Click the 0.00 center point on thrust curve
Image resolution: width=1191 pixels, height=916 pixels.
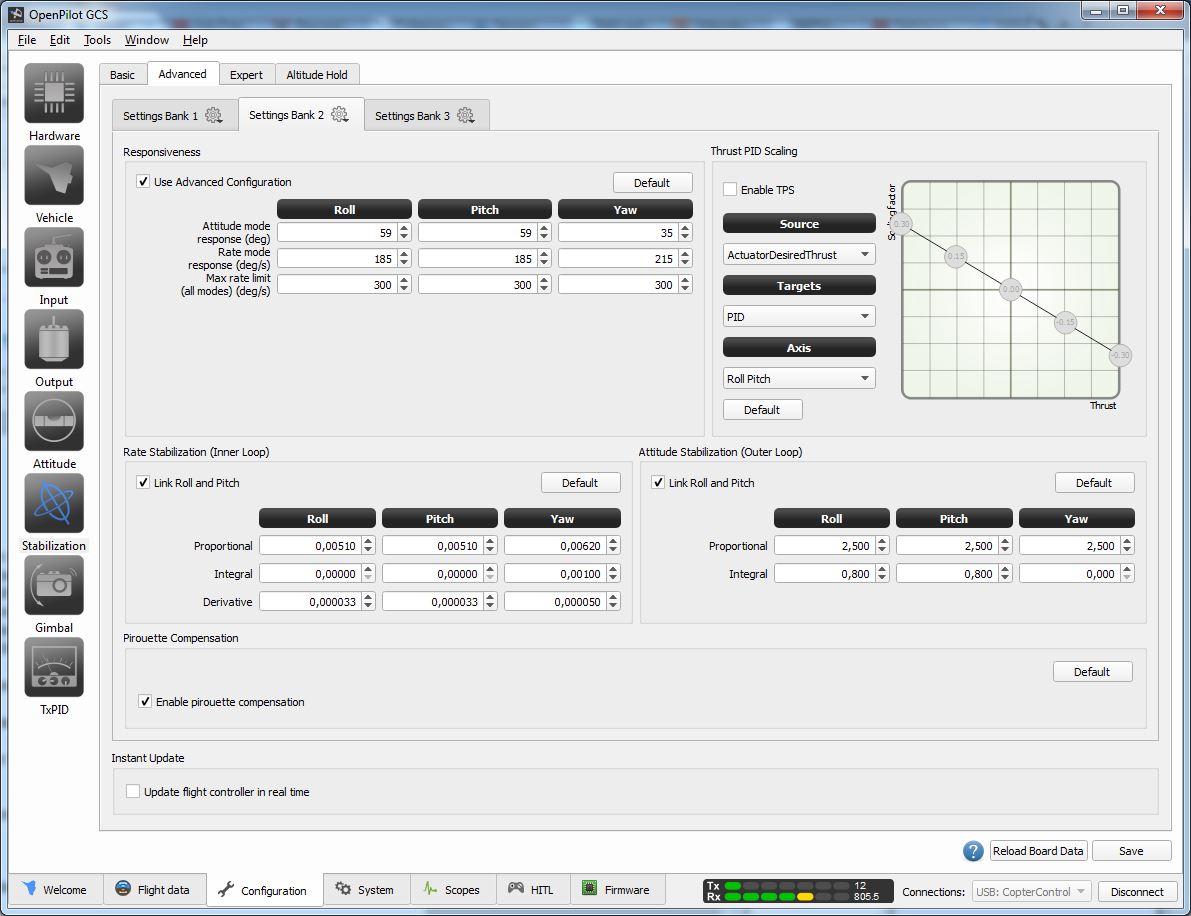(x=1010, y=289)
